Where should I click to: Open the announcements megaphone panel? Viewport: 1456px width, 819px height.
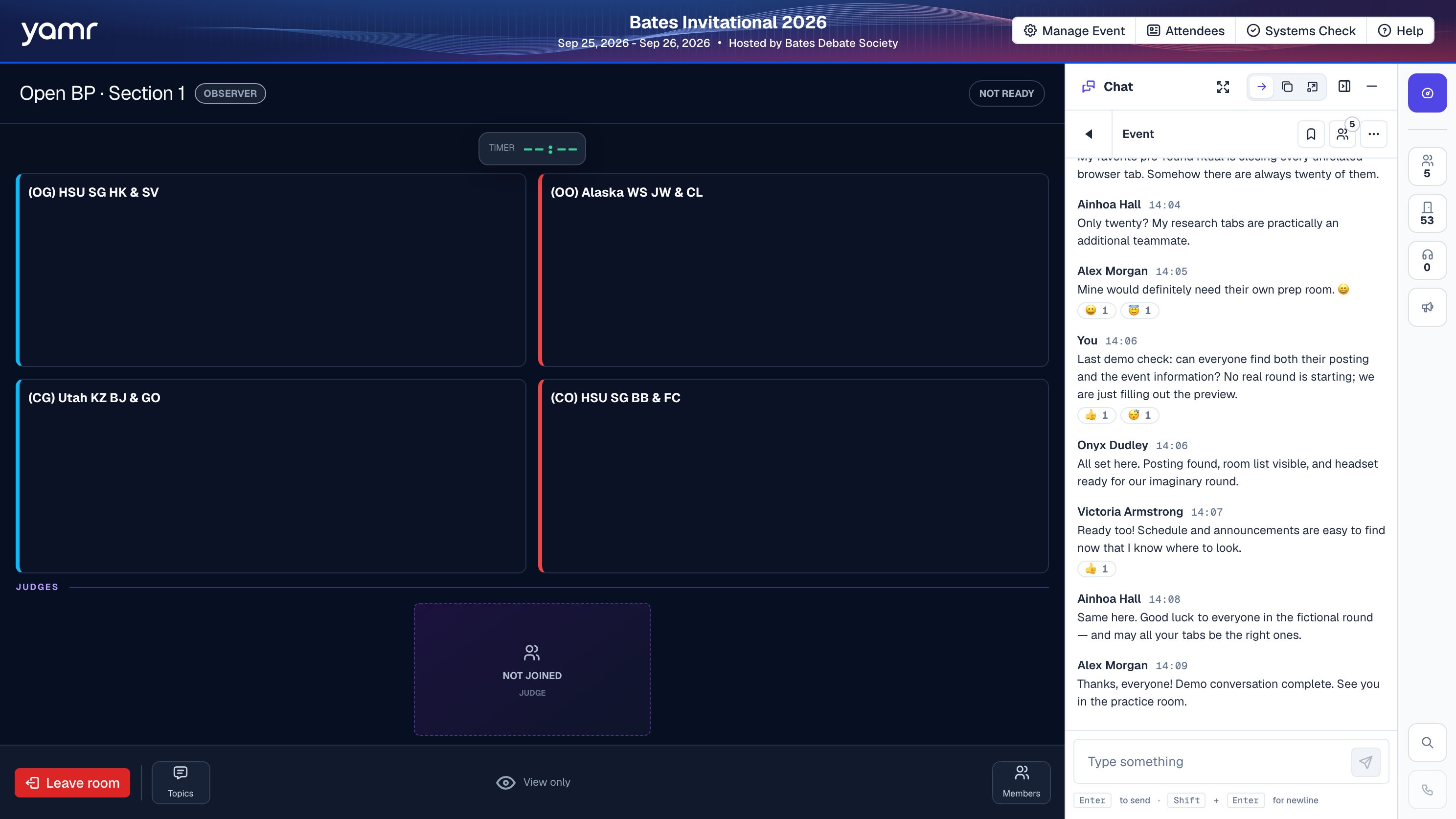point(1427,307)
